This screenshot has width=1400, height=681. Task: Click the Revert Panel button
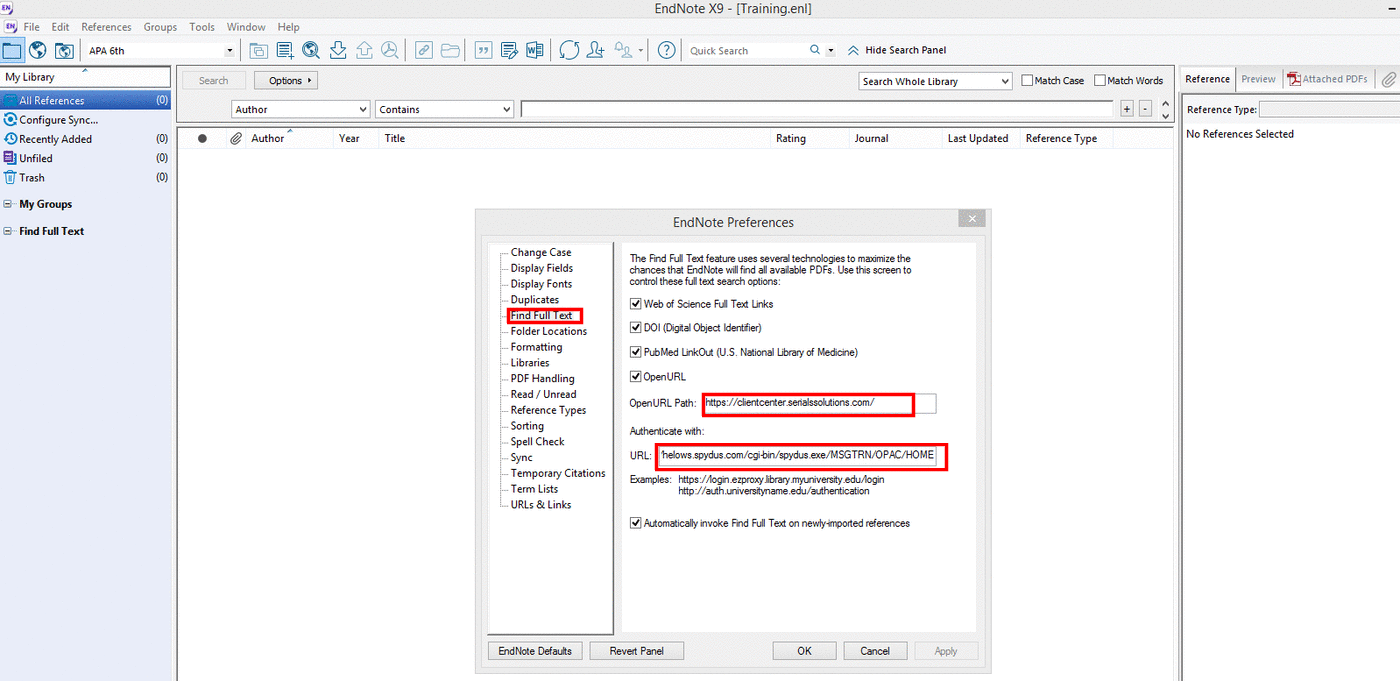pos(637,651)
